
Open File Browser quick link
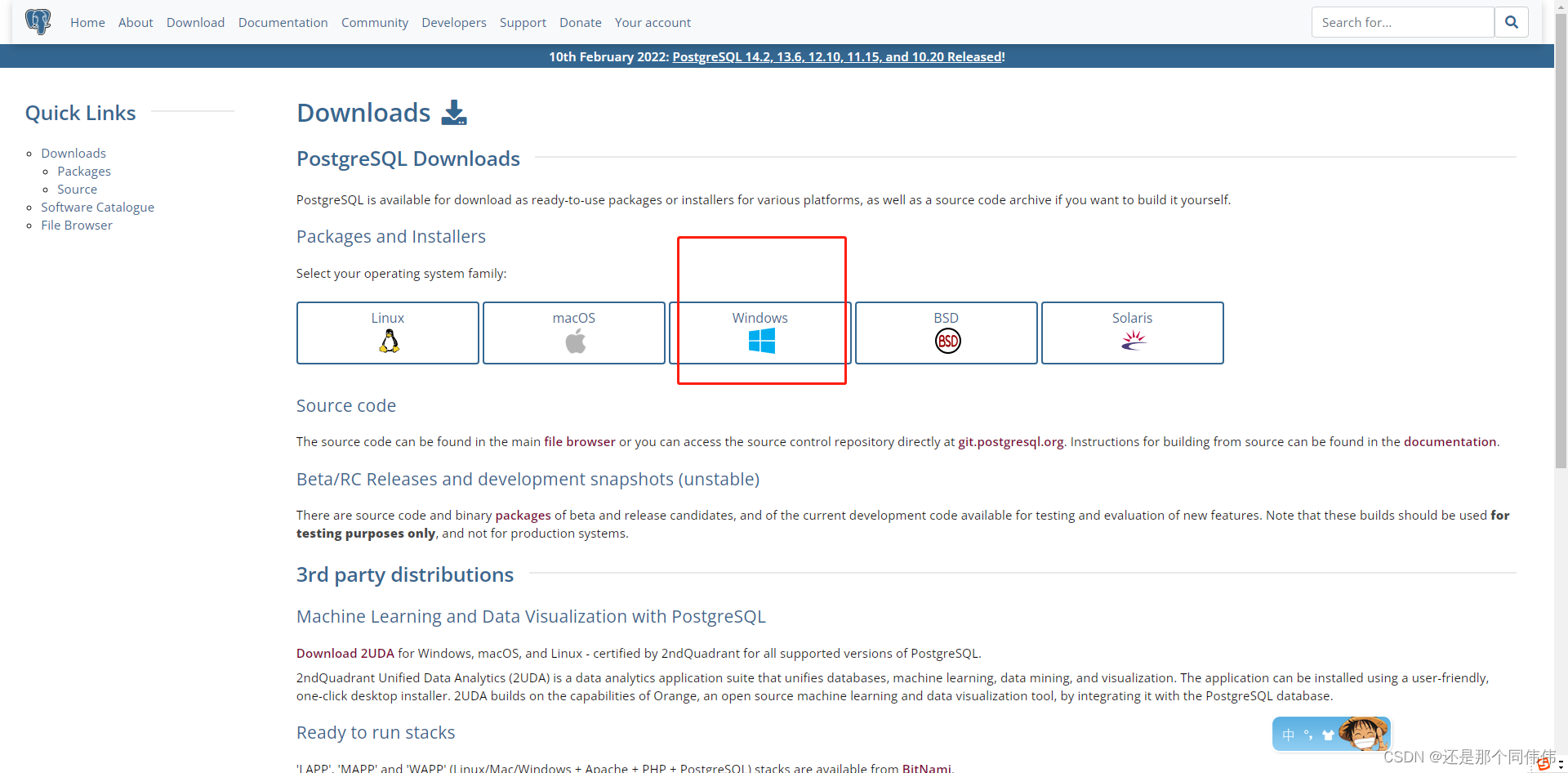click(x=77, y=225)
